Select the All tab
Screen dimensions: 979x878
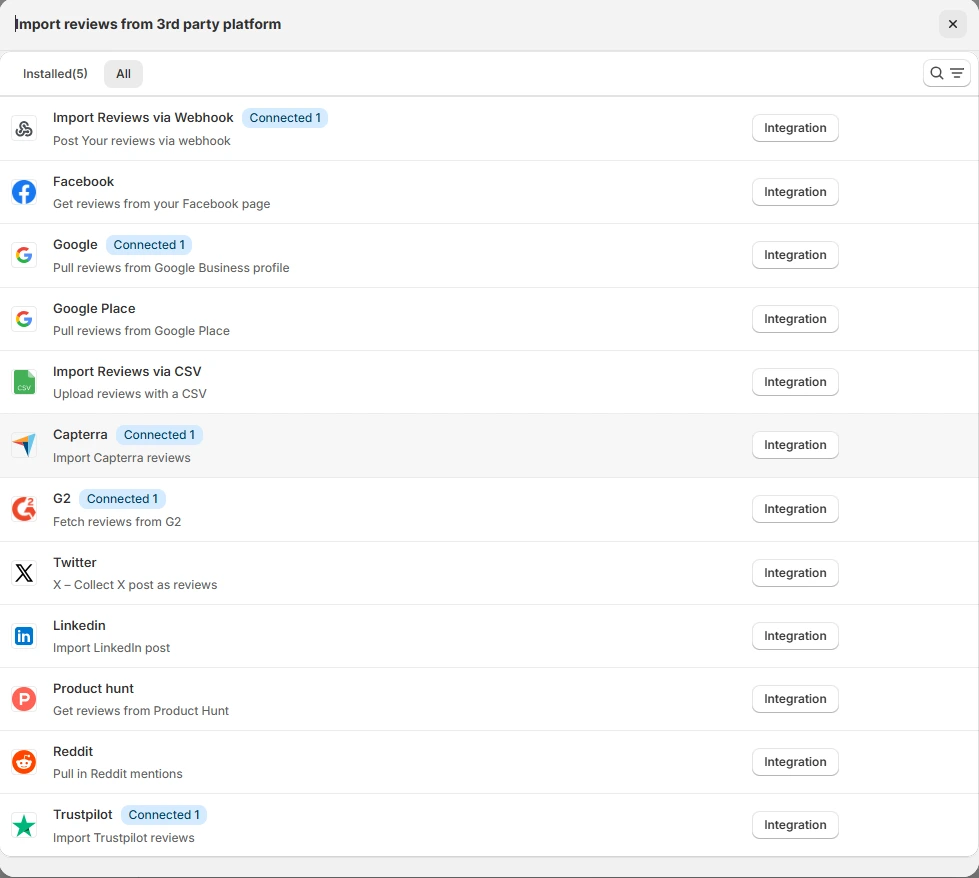[123, 74]
